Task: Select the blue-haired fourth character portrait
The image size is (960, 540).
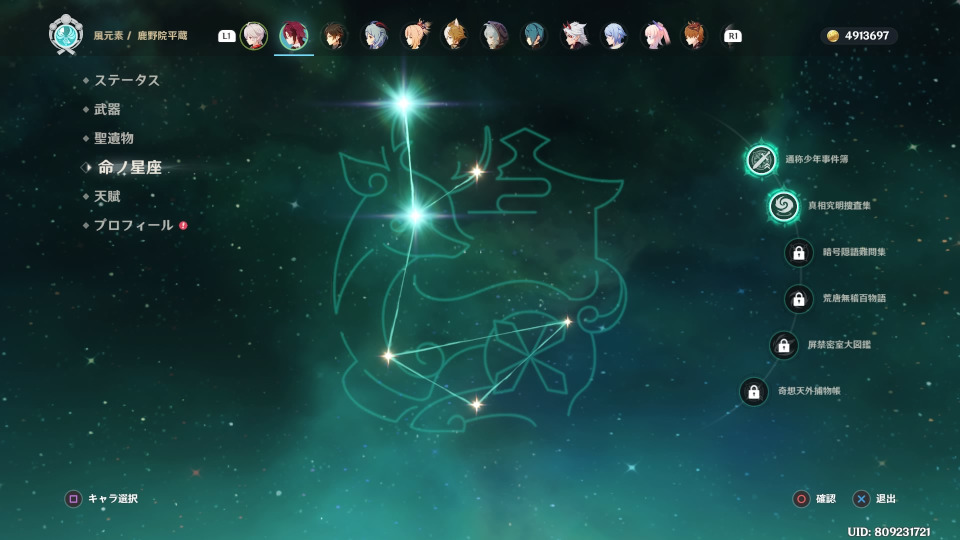Action: click(x=375, y=36)
